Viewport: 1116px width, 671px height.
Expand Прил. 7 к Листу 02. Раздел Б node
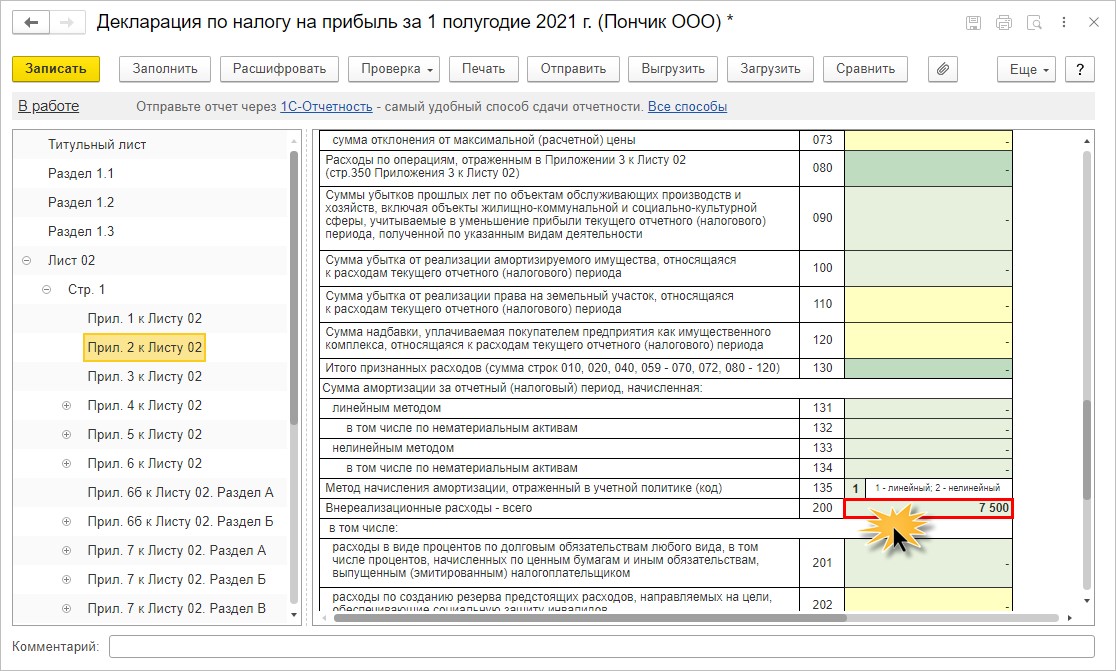coord(66,580)
